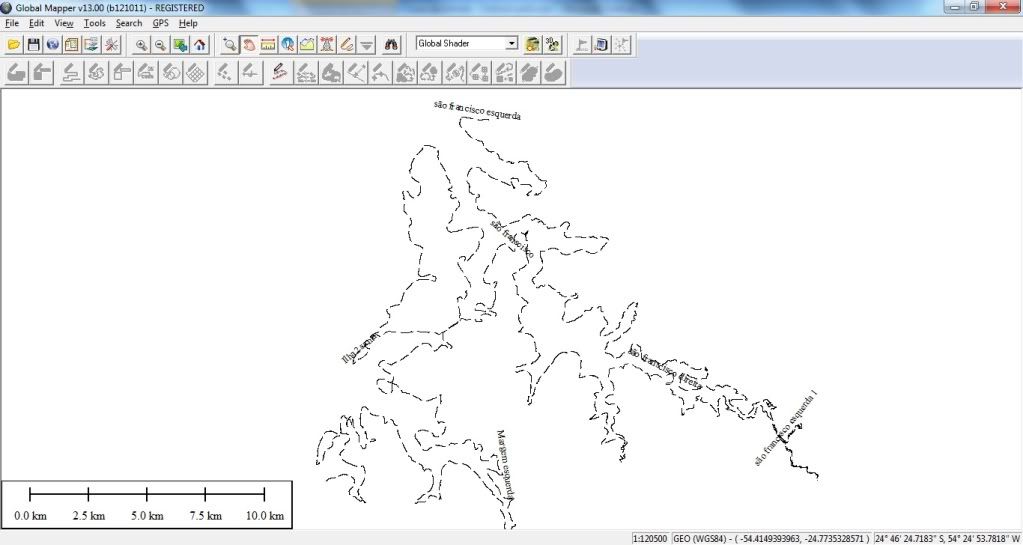Viewport: 1023px width, 545px height.
Task: Click the Save floppy disk icon
Action: pyautogui.click(x=33, y=44)
